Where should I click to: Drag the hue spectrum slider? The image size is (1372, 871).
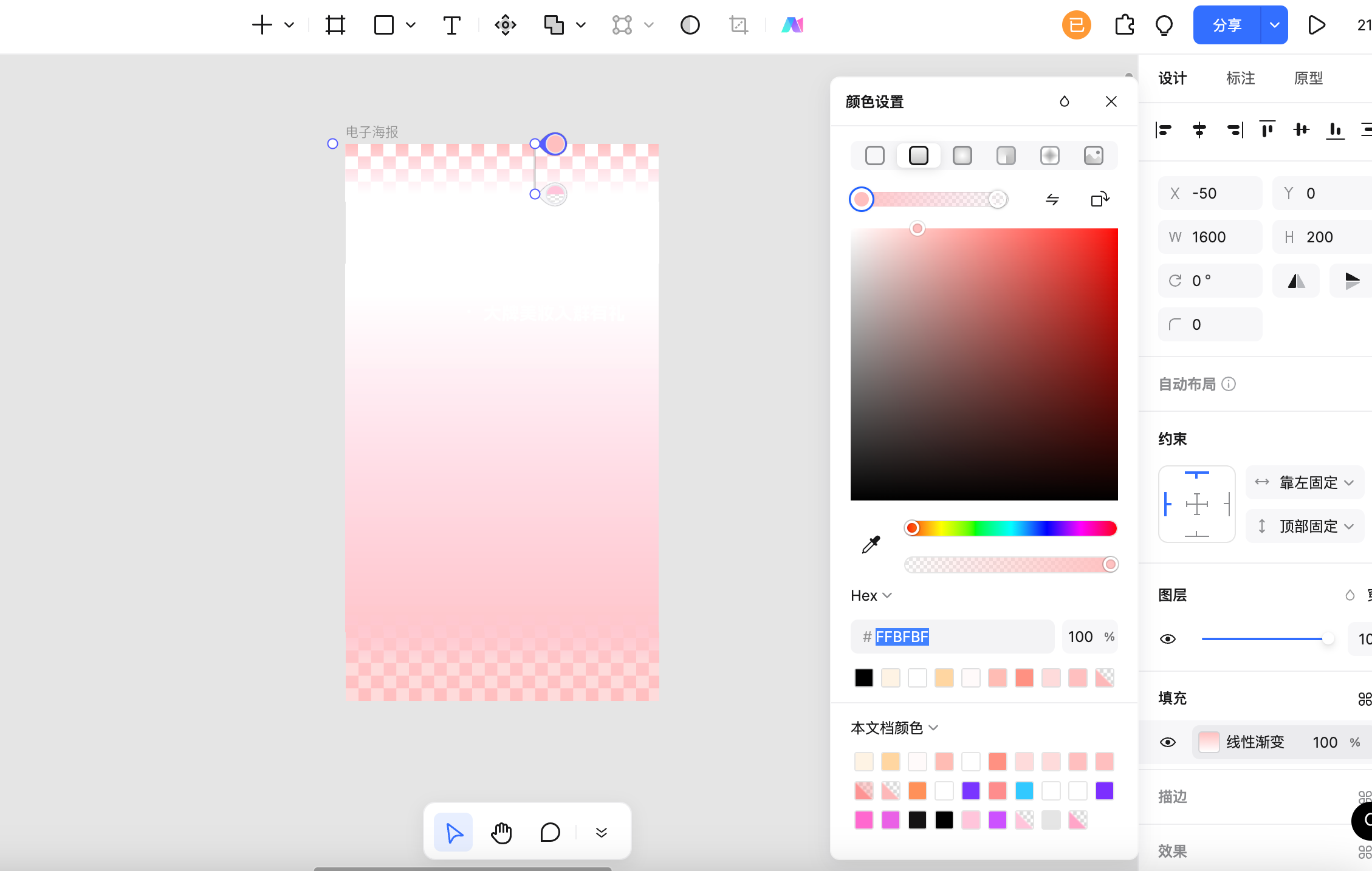pos(912,528)
